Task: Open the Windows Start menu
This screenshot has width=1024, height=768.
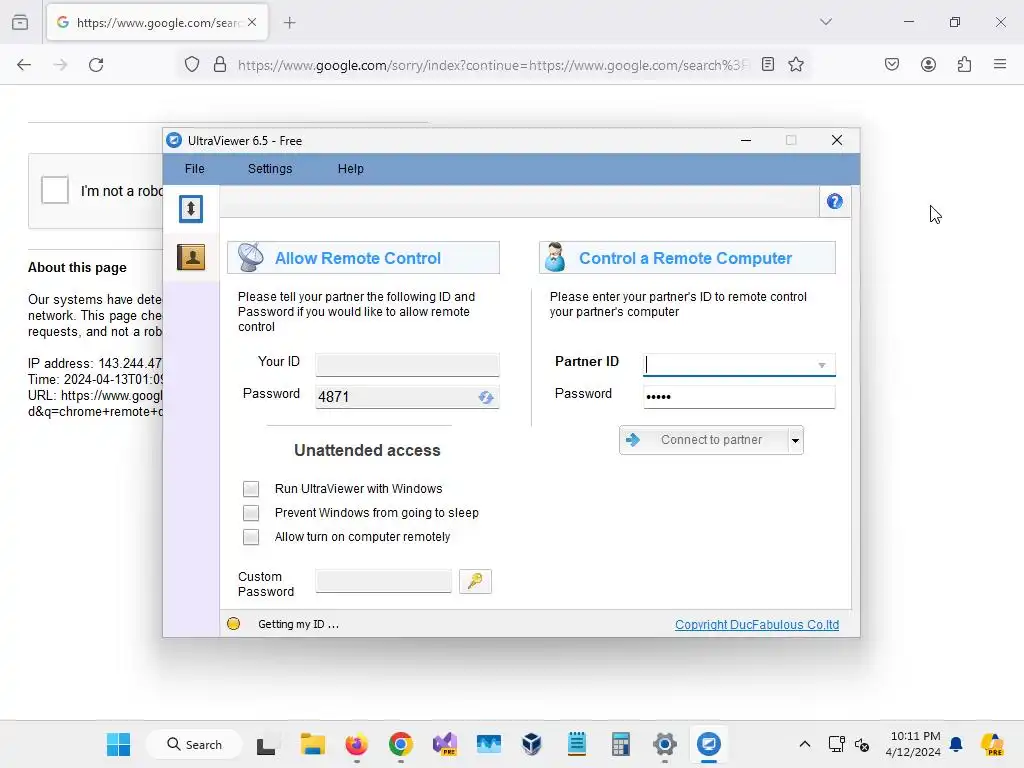Action: 118,744
